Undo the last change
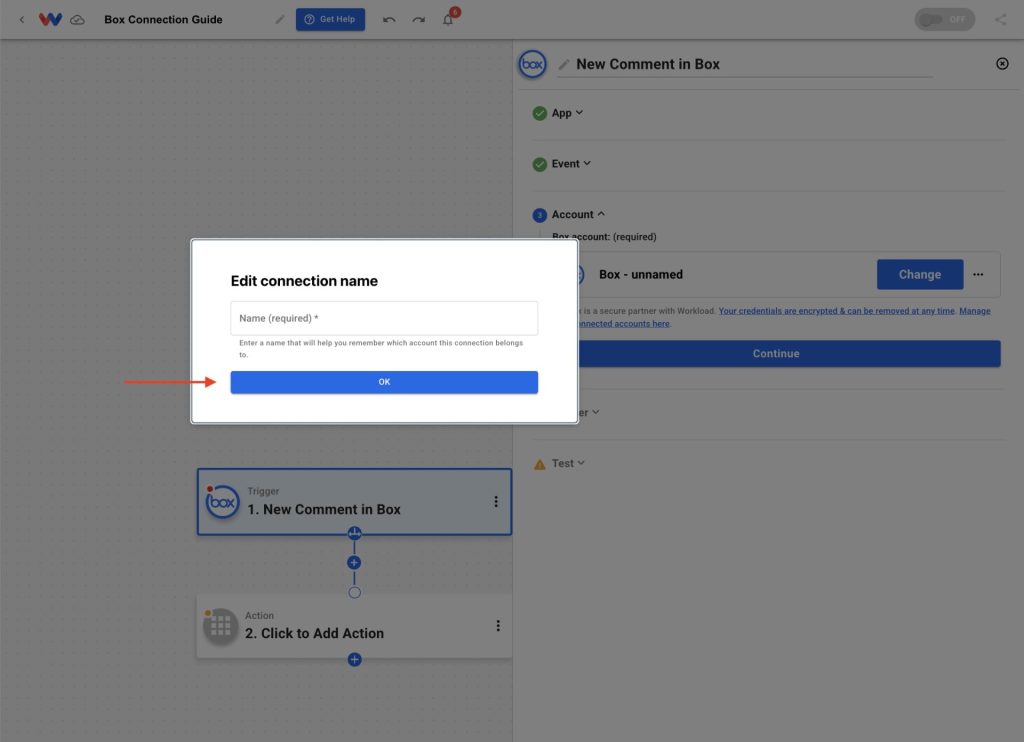This screenshot has height=742, width=1024. coord(389,20)
